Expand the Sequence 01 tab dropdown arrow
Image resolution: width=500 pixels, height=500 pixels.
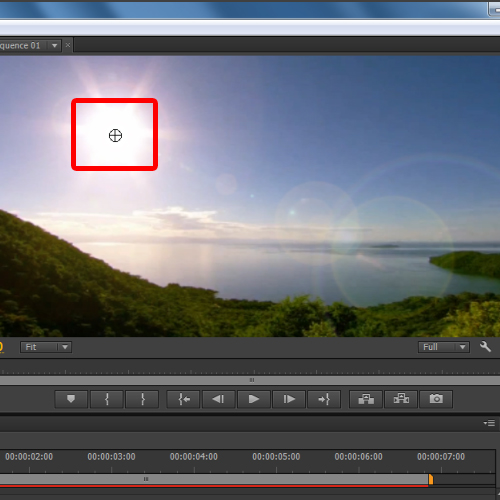tap(55, 45)
